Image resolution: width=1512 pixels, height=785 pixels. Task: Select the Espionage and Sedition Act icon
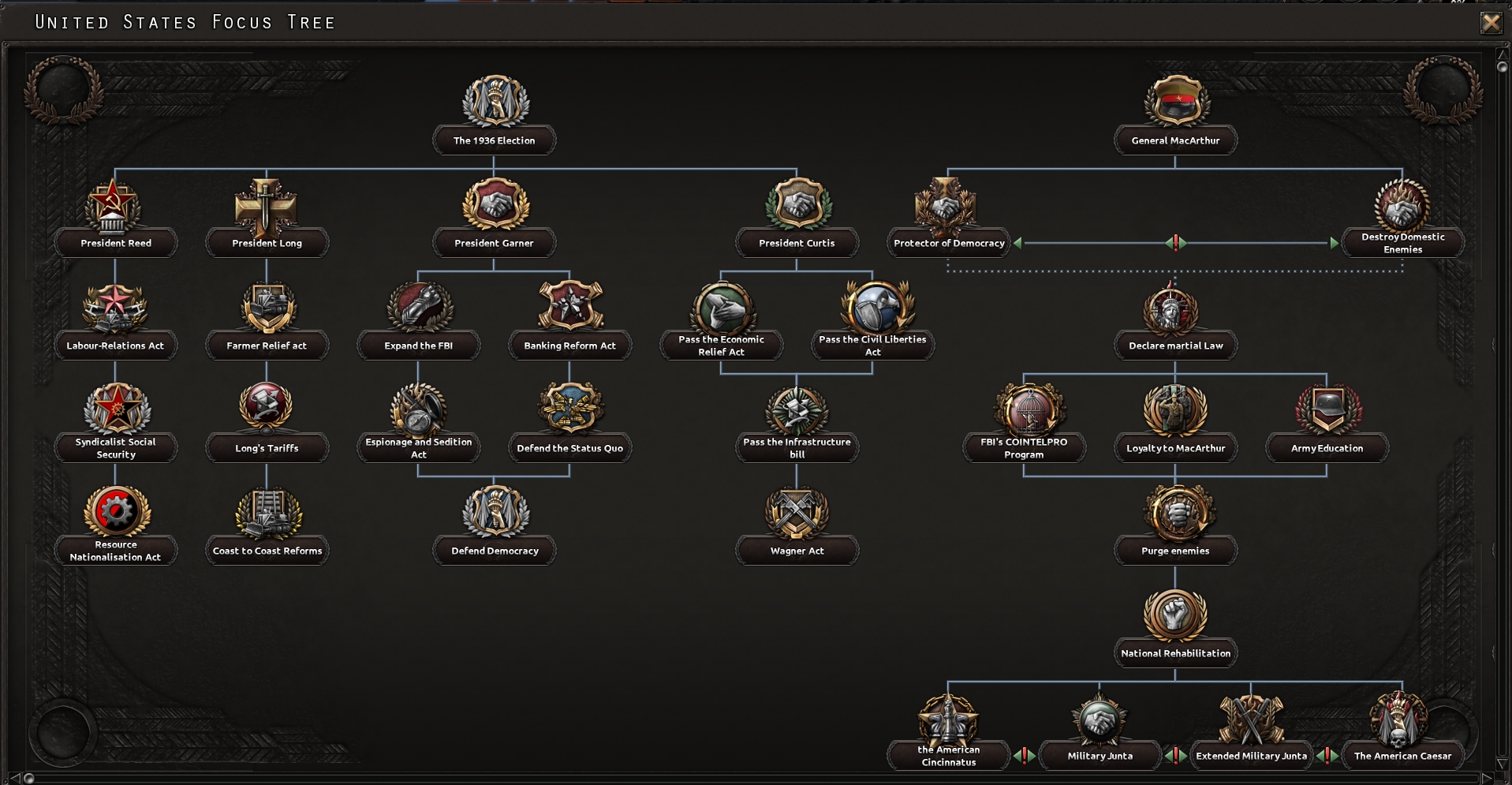(419, 409)
